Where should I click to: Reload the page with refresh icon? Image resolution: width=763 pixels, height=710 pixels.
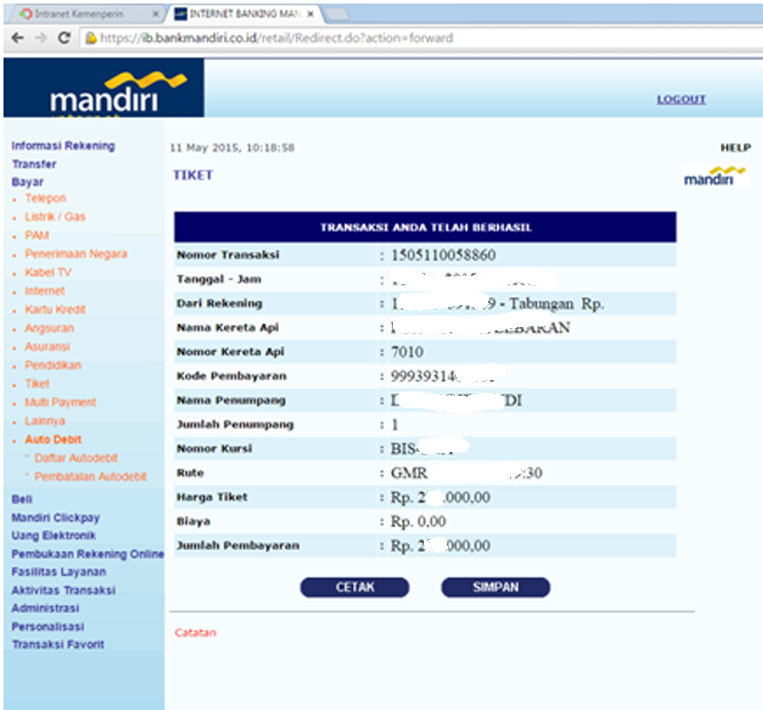(x=64, y=38)
